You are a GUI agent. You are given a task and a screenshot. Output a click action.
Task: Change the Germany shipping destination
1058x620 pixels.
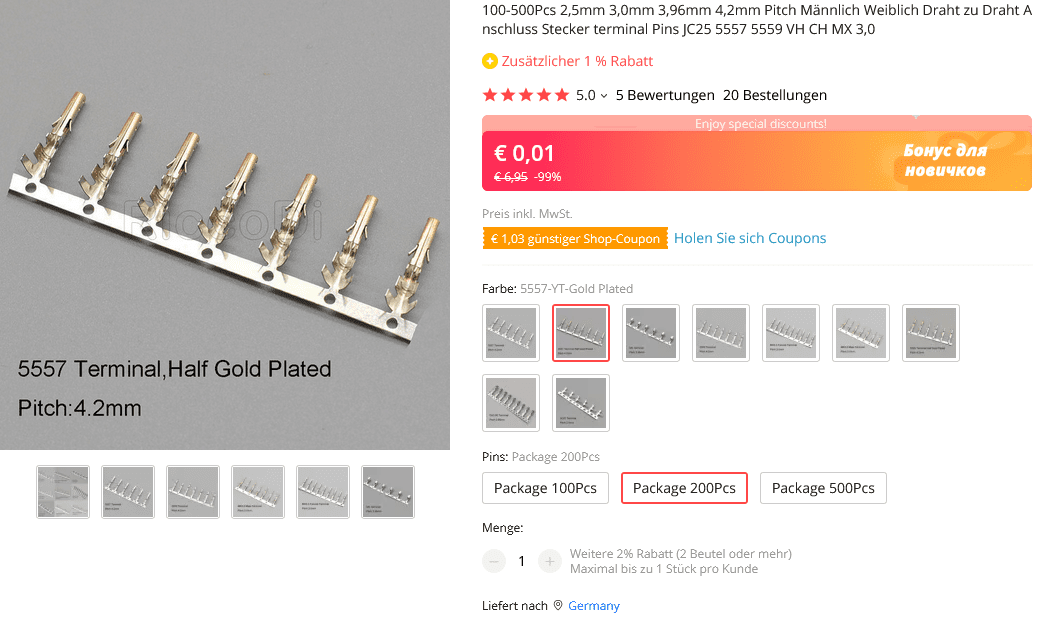coord(594,605)
